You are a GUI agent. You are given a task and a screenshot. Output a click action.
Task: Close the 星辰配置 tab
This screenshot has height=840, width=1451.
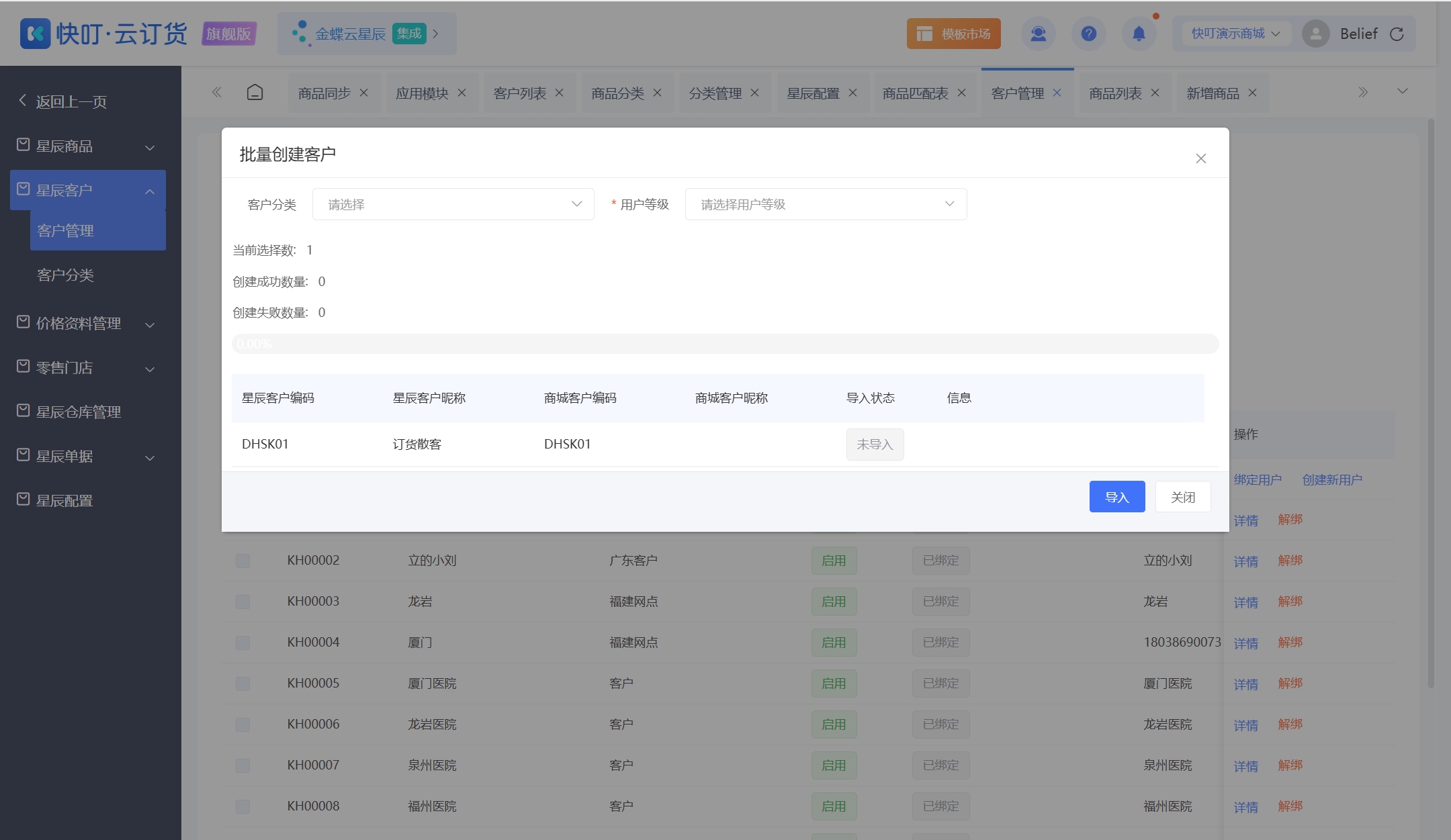point(852,93)
